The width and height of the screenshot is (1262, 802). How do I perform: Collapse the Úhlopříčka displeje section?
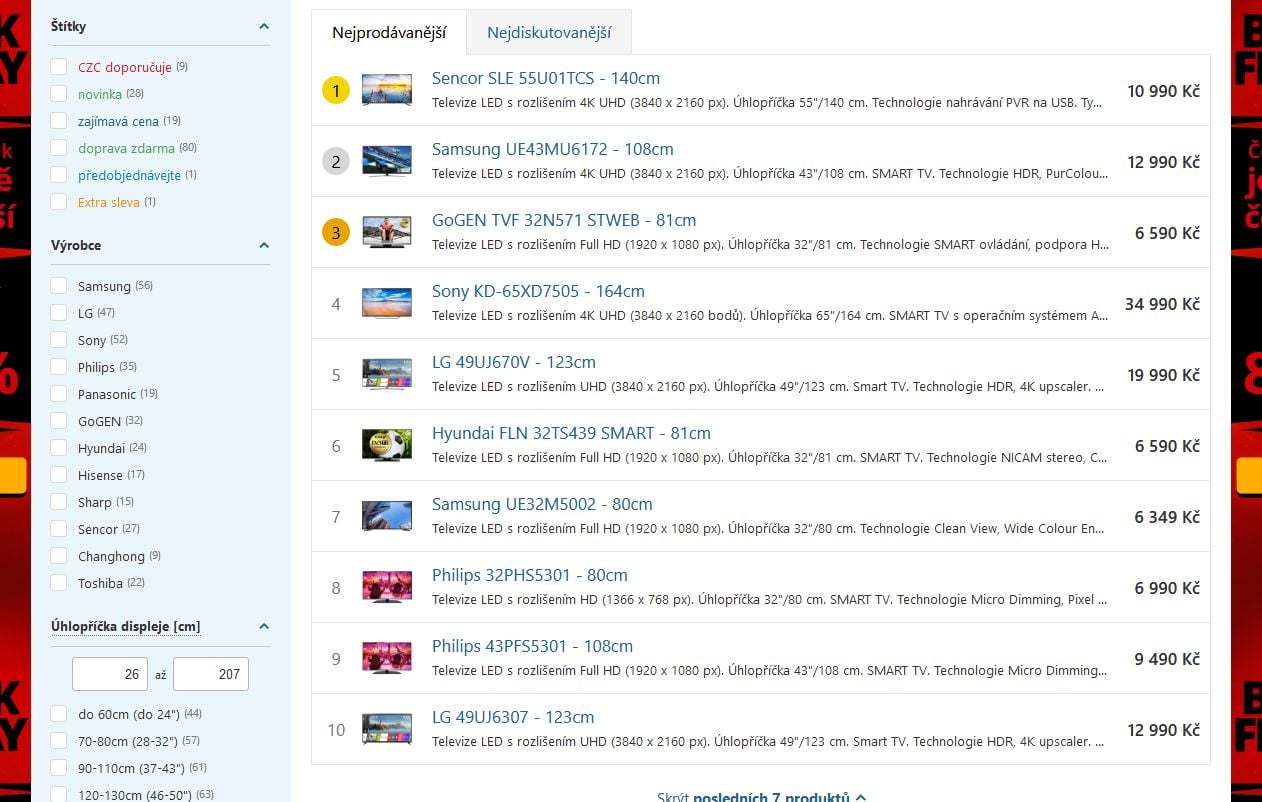click(x=264, y=627)
